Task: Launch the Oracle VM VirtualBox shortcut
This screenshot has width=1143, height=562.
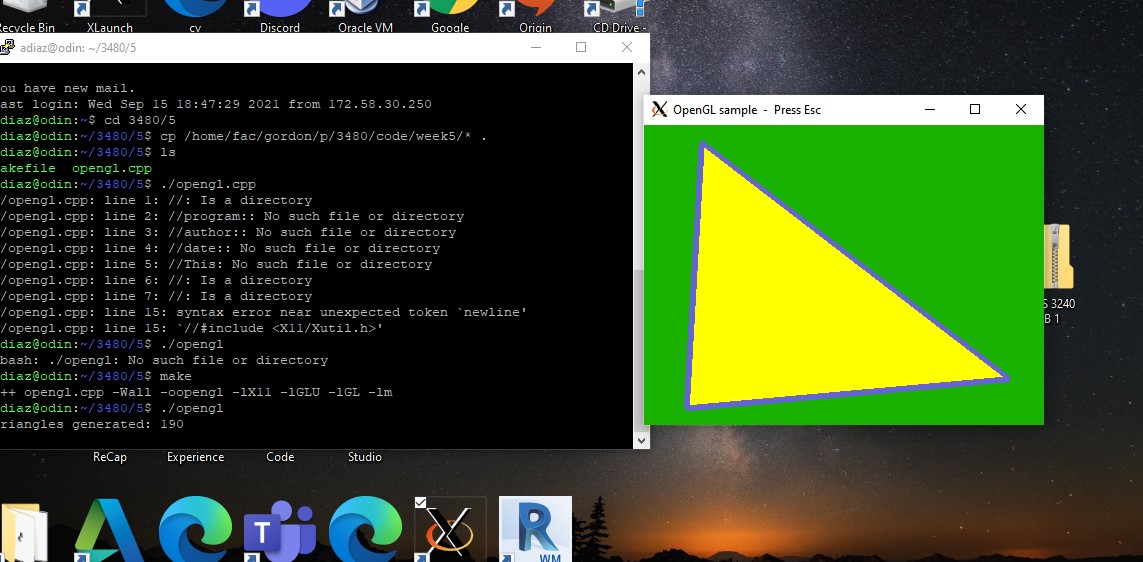Action: (x=365, y=16)
